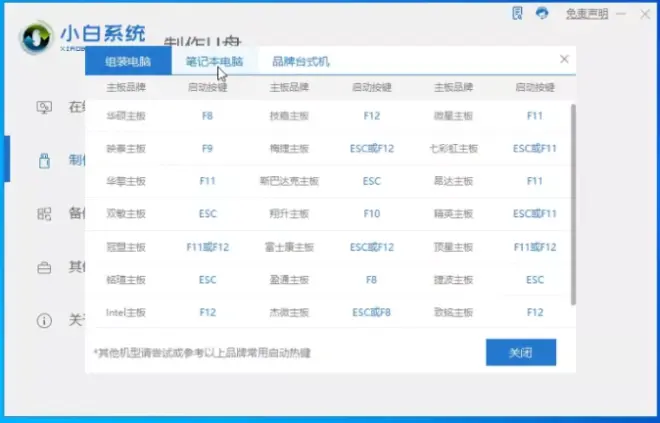Minimize the 小白系统 window
660x423 pixels.
pos(620,14)
